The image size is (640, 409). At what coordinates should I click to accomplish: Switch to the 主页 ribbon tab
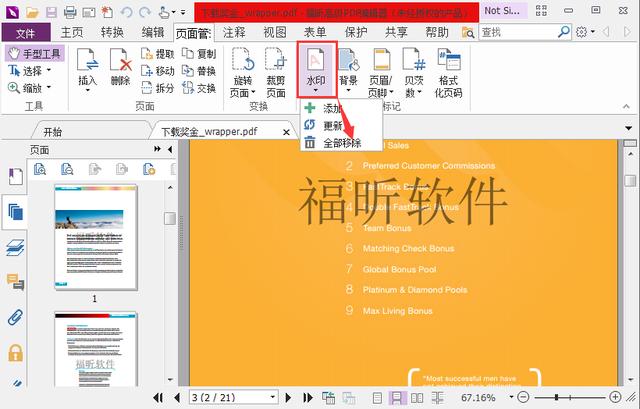[72, 32]
